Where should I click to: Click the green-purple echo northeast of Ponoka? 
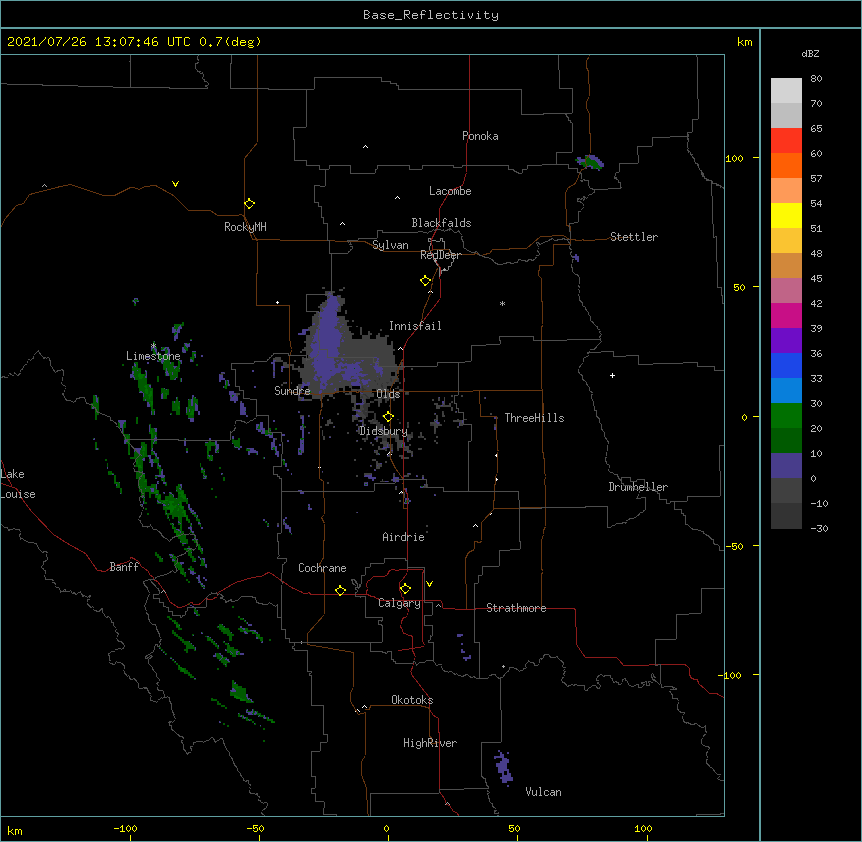590,162
